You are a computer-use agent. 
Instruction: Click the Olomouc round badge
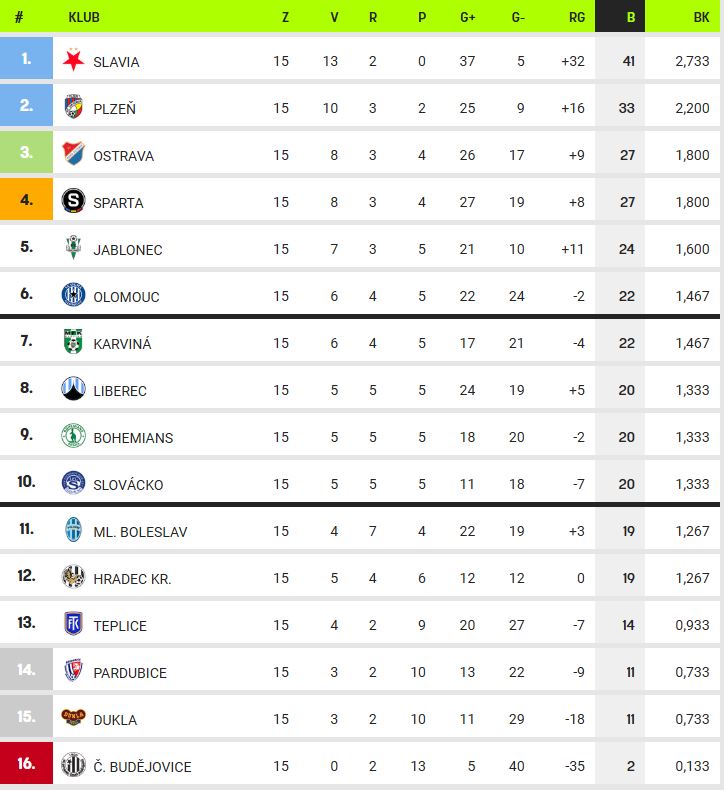tap(73, 295)
